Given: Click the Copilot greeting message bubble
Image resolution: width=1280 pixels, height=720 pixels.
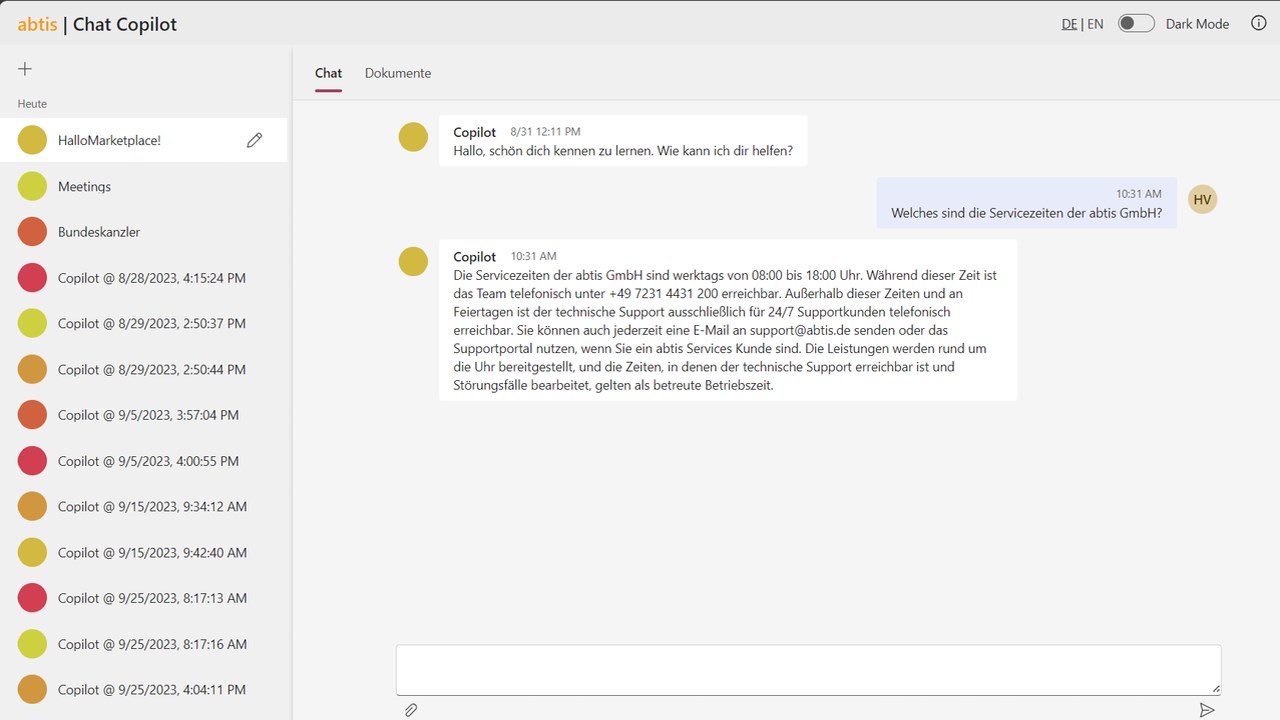Looking at the screenshot, I should 623,141.
